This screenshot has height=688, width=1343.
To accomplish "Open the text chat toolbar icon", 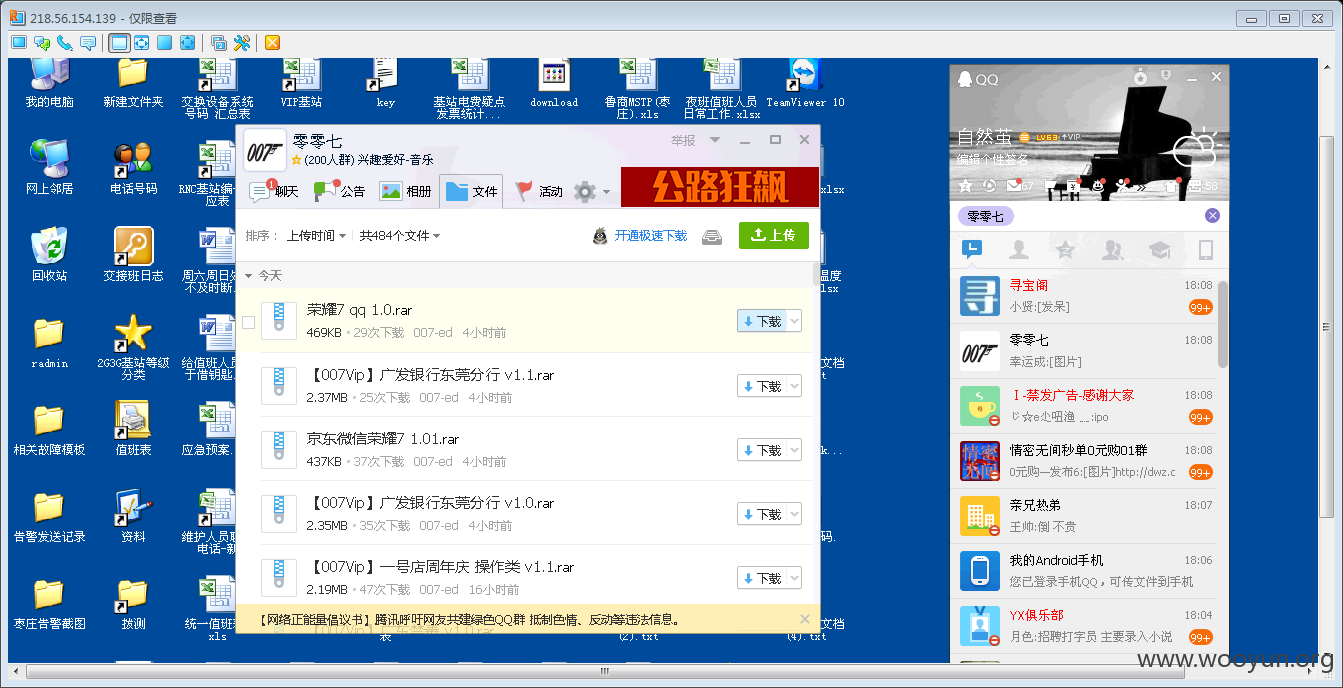I will click(x=41, y=42).
